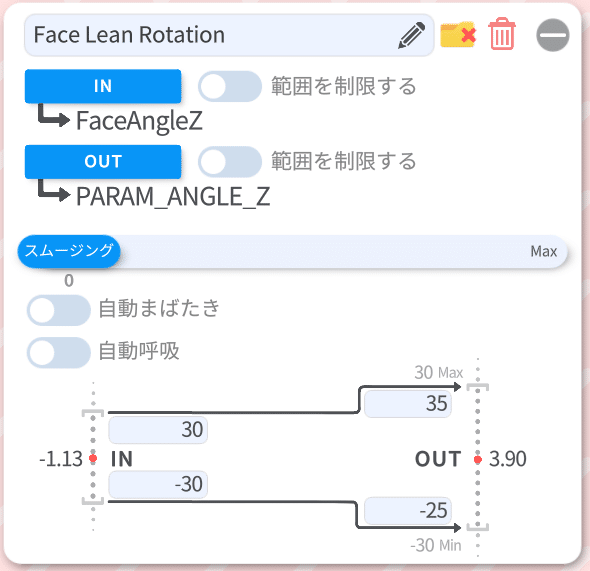Click arrow icon beside FaceAngleZ
The height and width of the screenshot is (571, 590).
click(x=54, y=116)
